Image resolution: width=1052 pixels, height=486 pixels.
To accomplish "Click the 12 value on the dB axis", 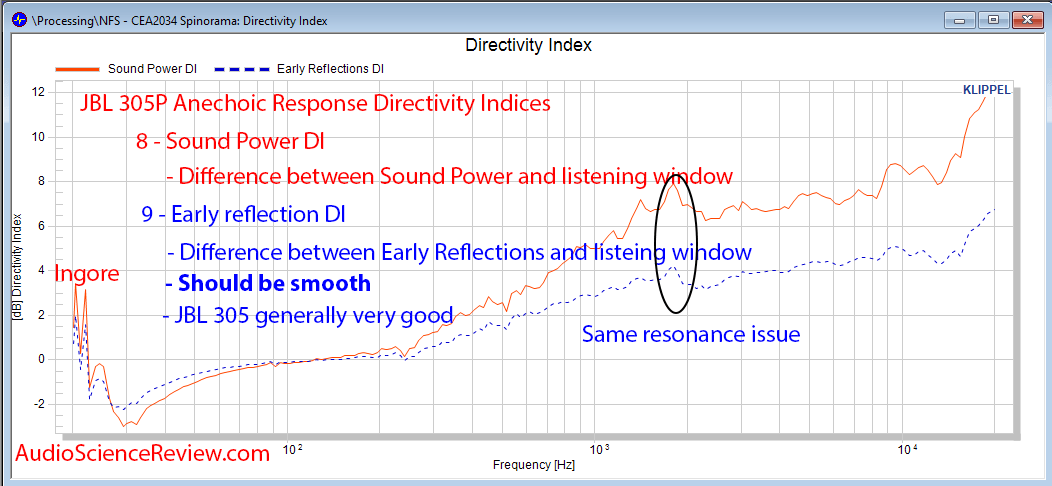I will pyautogui.click(x=37, y=92).
